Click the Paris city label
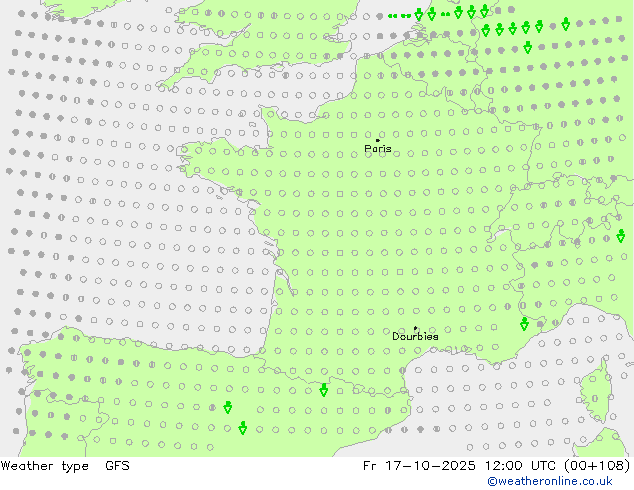 coord(378,149)
